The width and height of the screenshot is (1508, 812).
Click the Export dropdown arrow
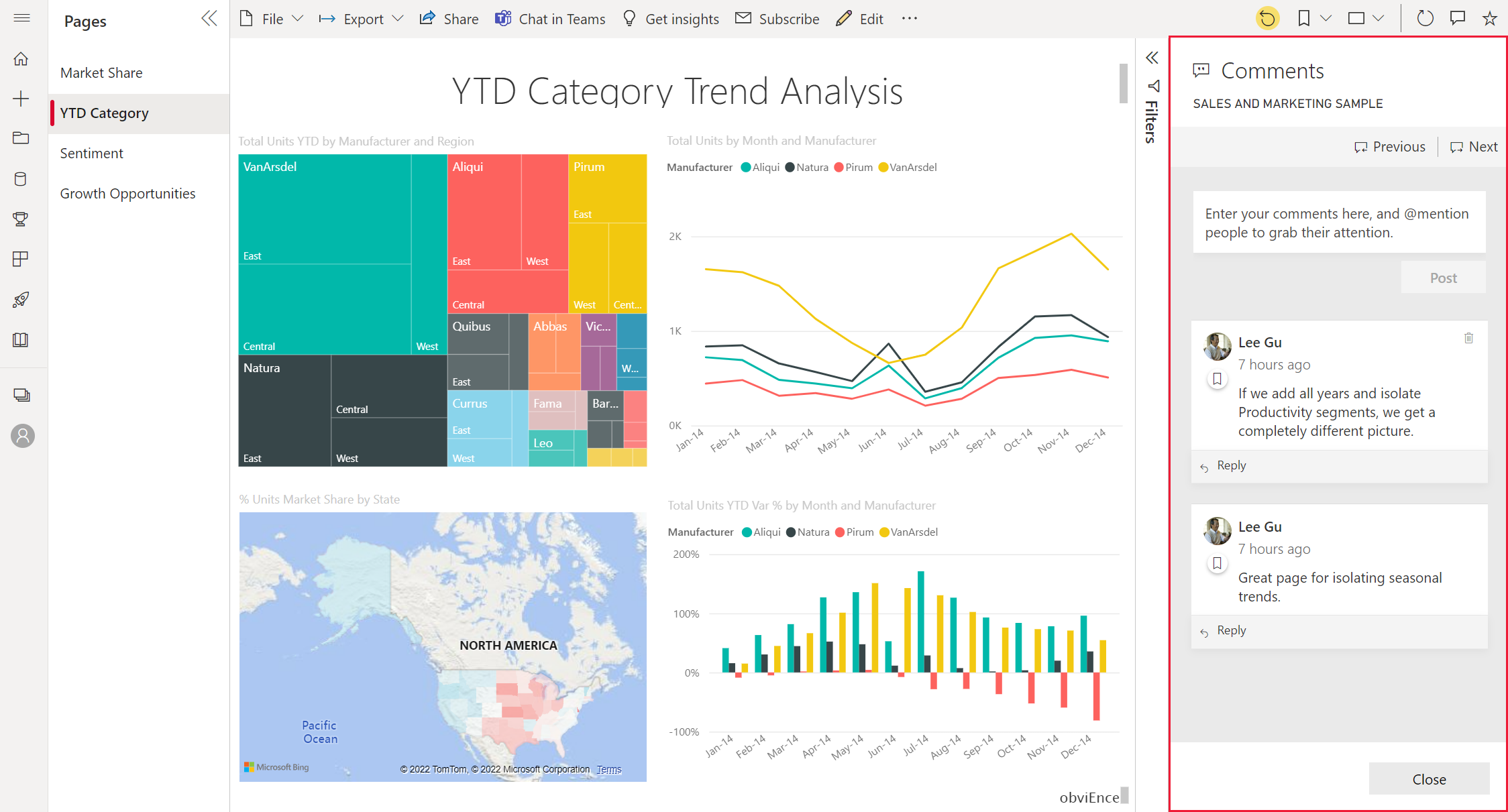pos(399,17)
